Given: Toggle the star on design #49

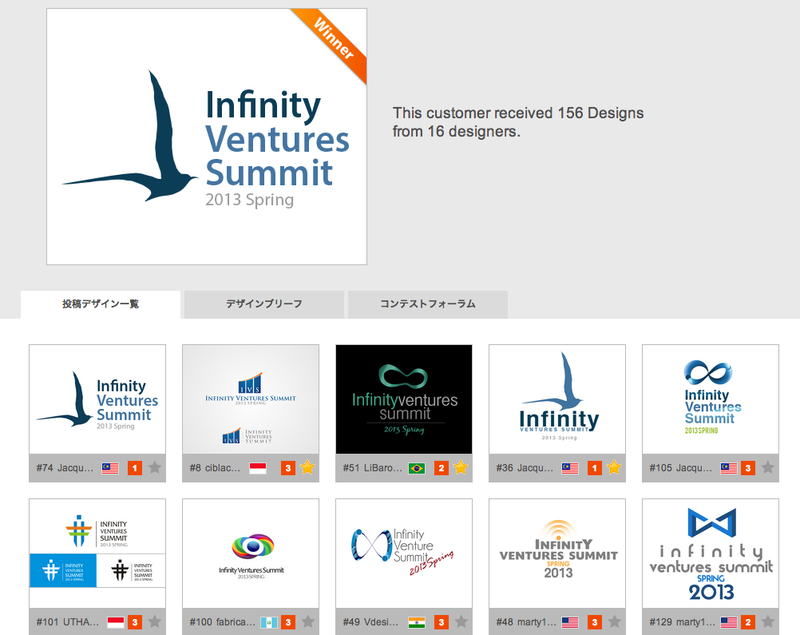Looking at the screenshot, I should tap(461, 622).
